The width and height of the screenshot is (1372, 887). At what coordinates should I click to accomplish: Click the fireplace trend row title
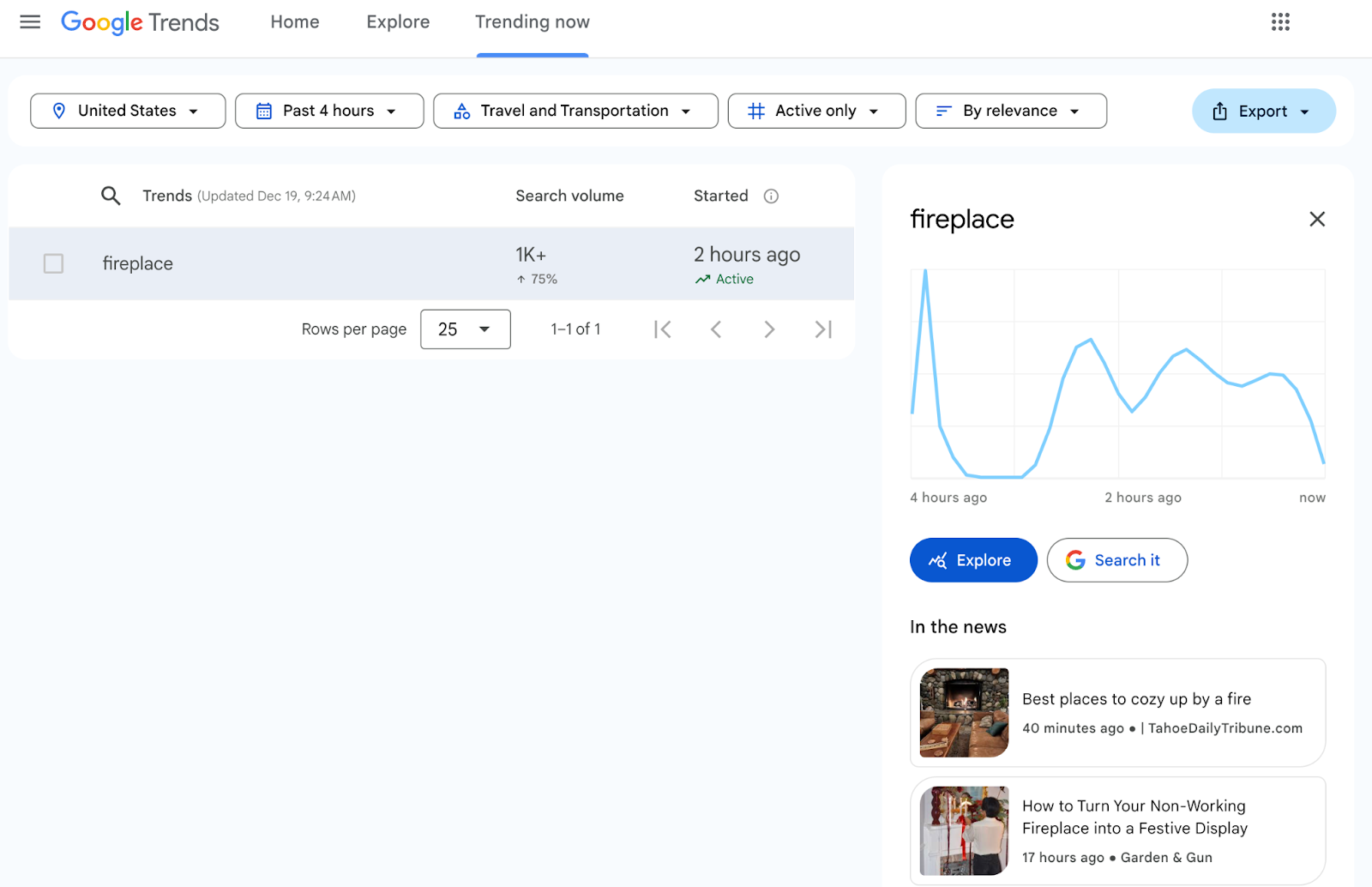(138, 263)
